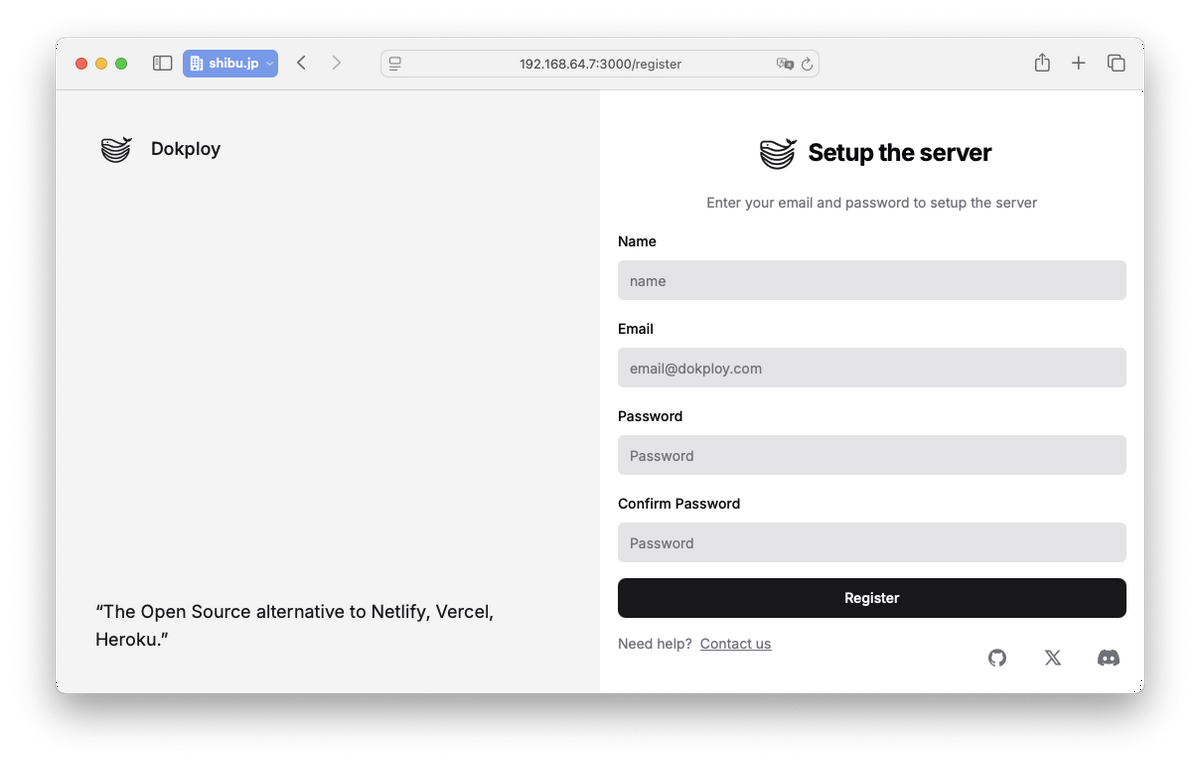Click the Password field label above its input
1200x767 pixels.
coord(650,416)
